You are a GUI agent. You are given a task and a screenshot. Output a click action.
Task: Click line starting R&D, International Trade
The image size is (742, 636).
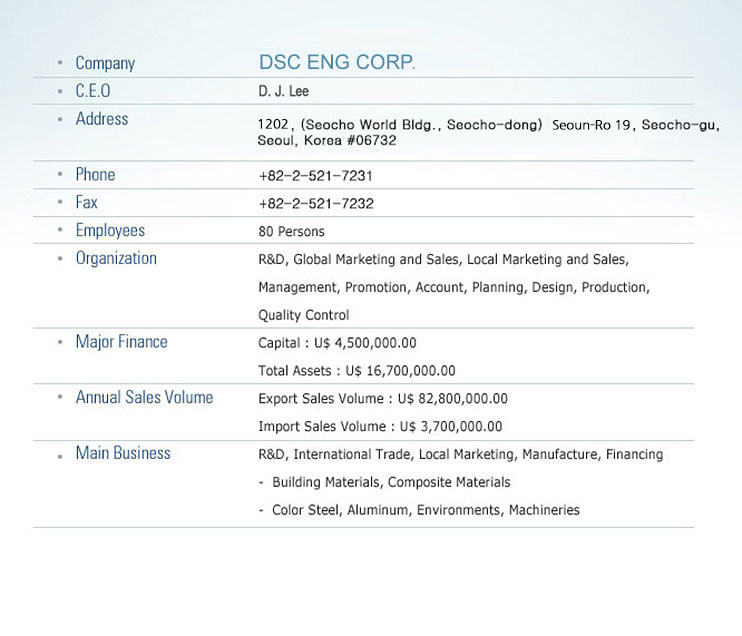pos(460,454)
